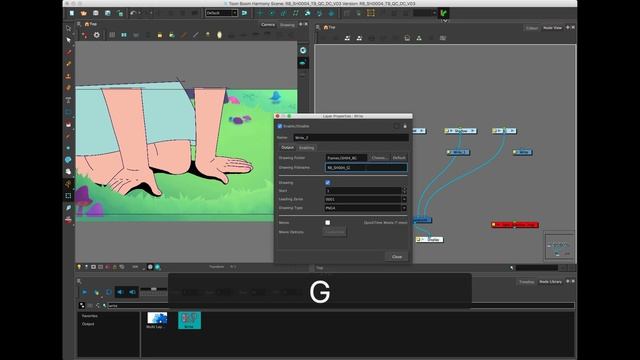
Task: Click the Save scene icon
Action: tap(96, 13)
